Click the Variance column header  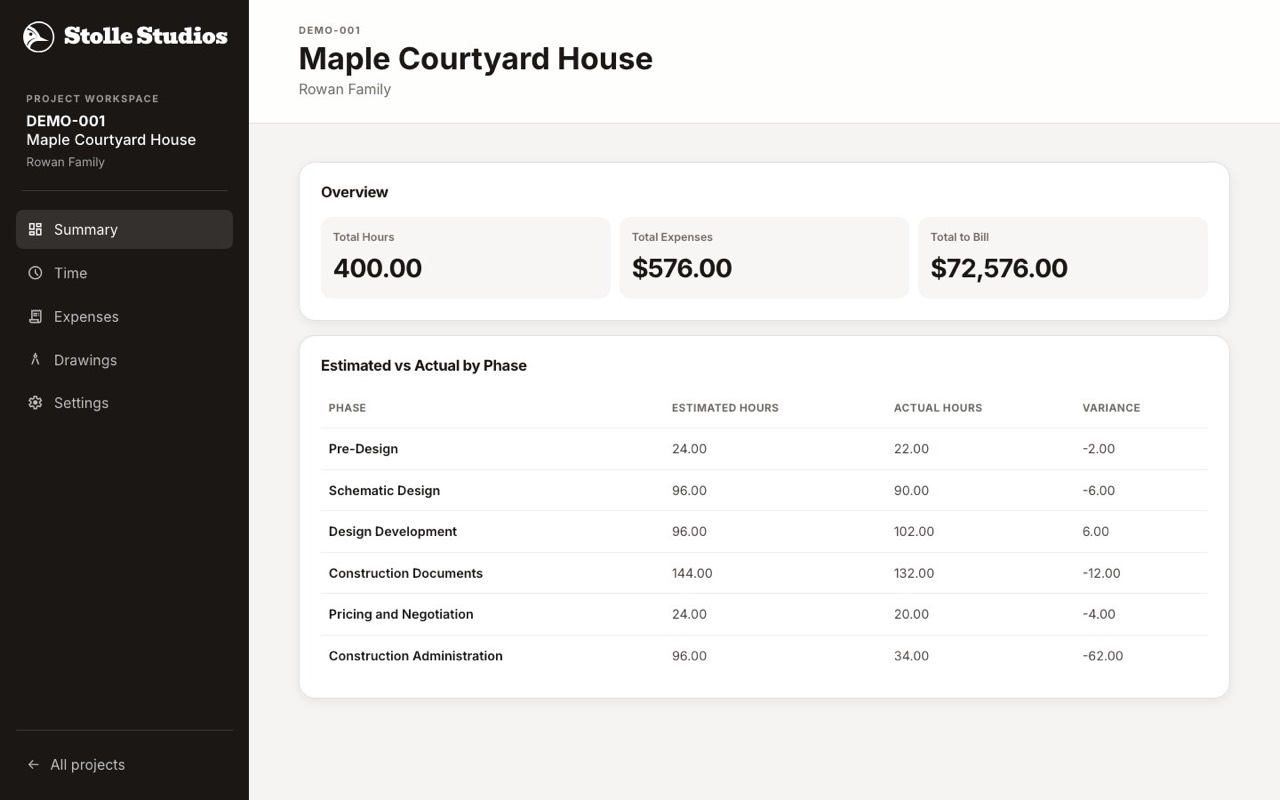click(x=1111, y=408)
